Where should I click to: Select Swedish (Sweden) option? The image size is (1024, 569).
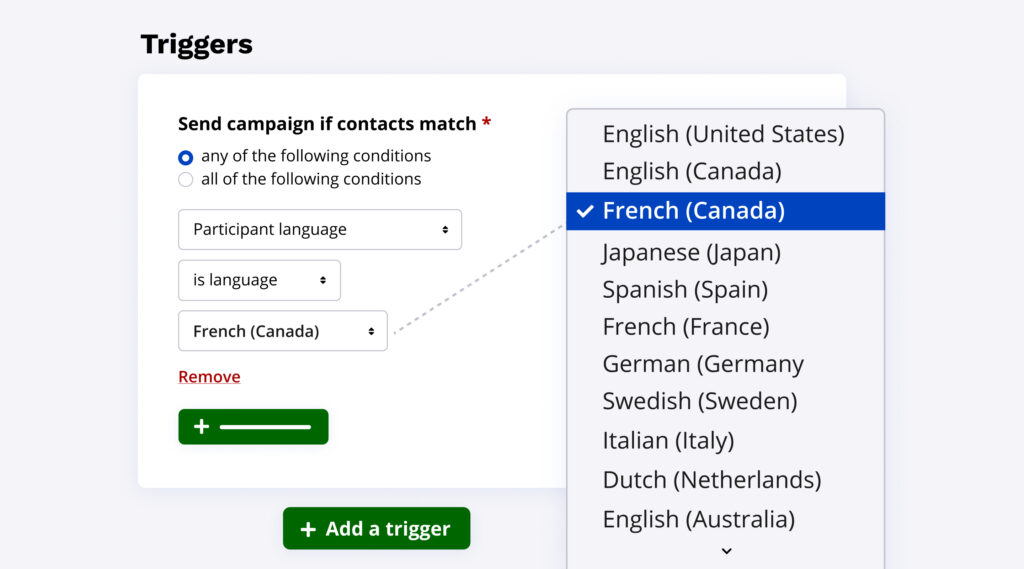(700, 401)
